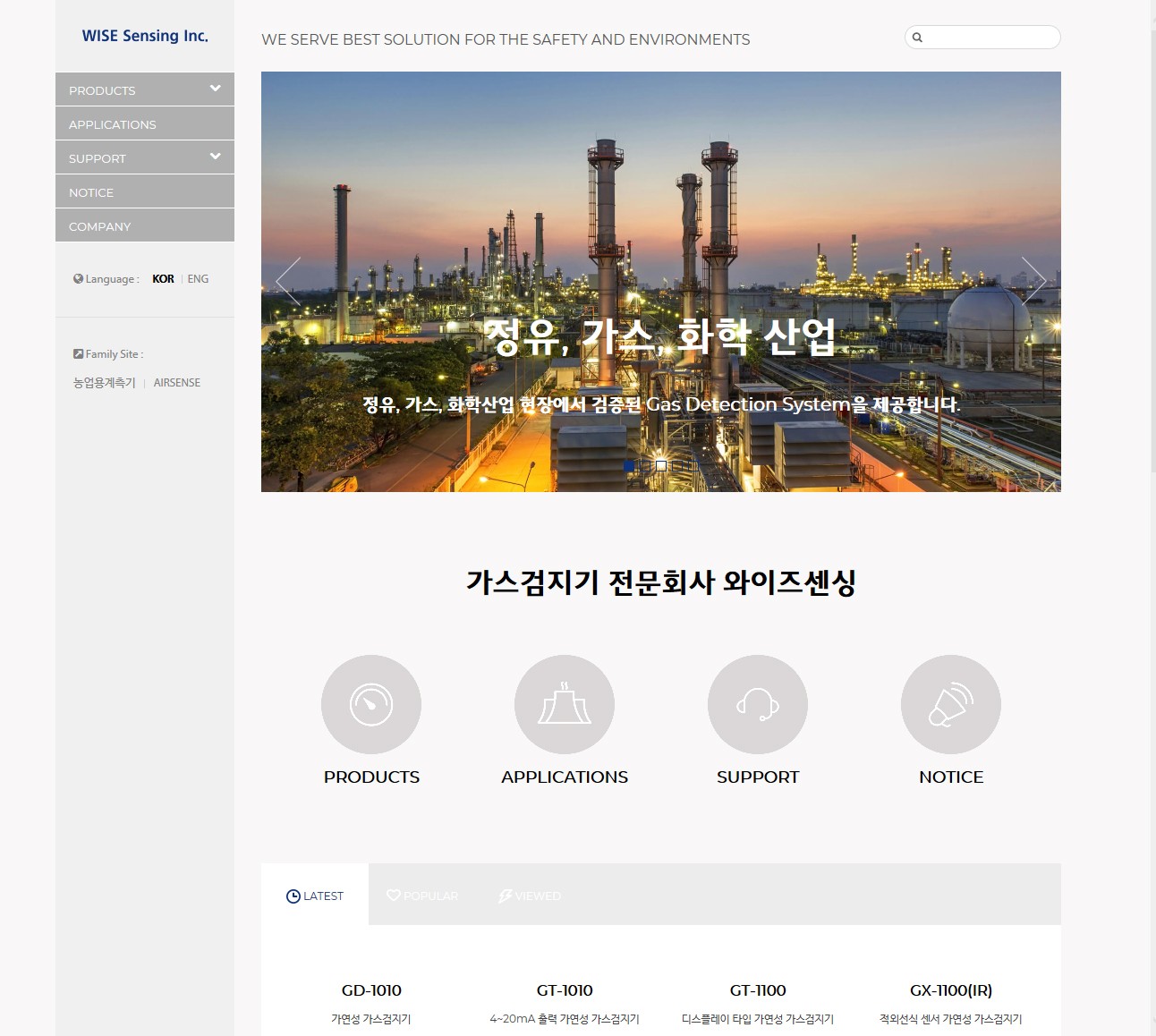1156x1036 pixels.
Task: Select the third carousel slide indicator
Action: (661, 465)
